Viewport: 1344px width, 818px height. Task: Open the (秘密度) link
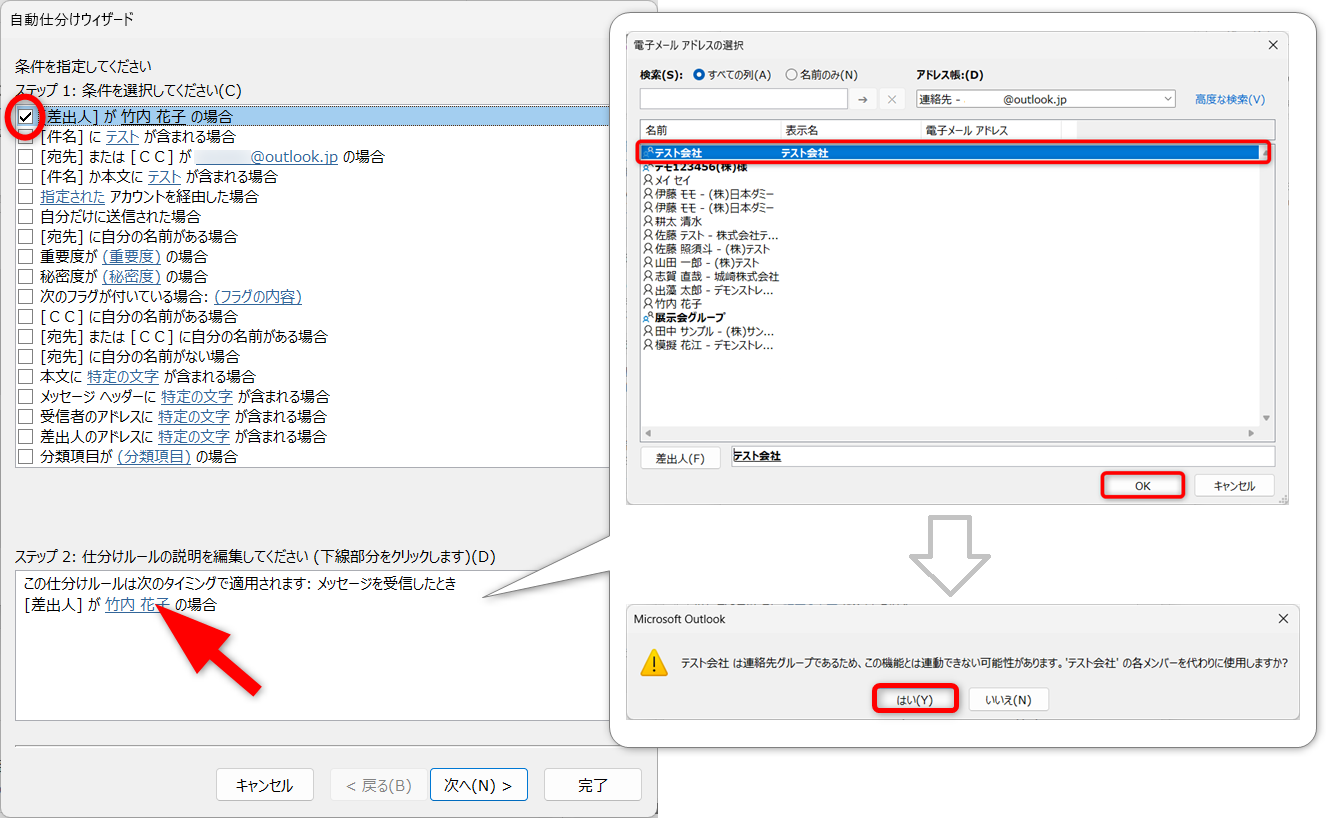[x=131, y=277]
